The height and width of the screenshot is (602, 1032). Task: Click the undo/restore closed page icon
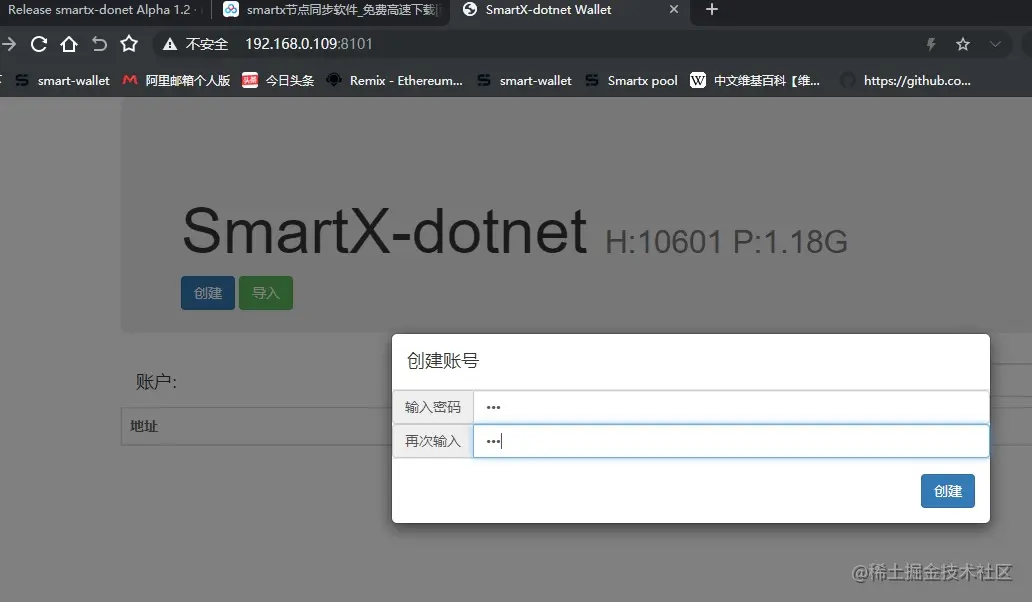(99, 44)
